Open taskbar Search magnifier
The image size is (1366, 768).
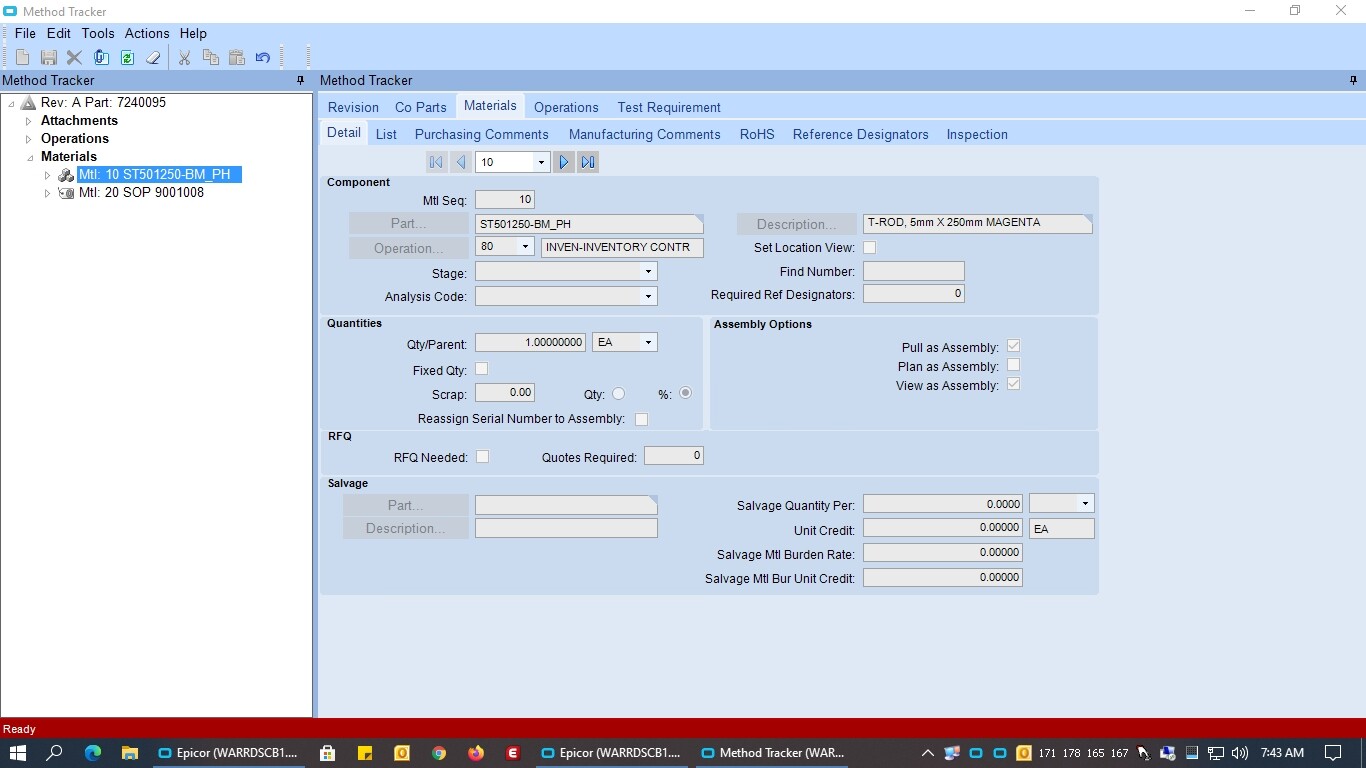(x=55, y=753)
